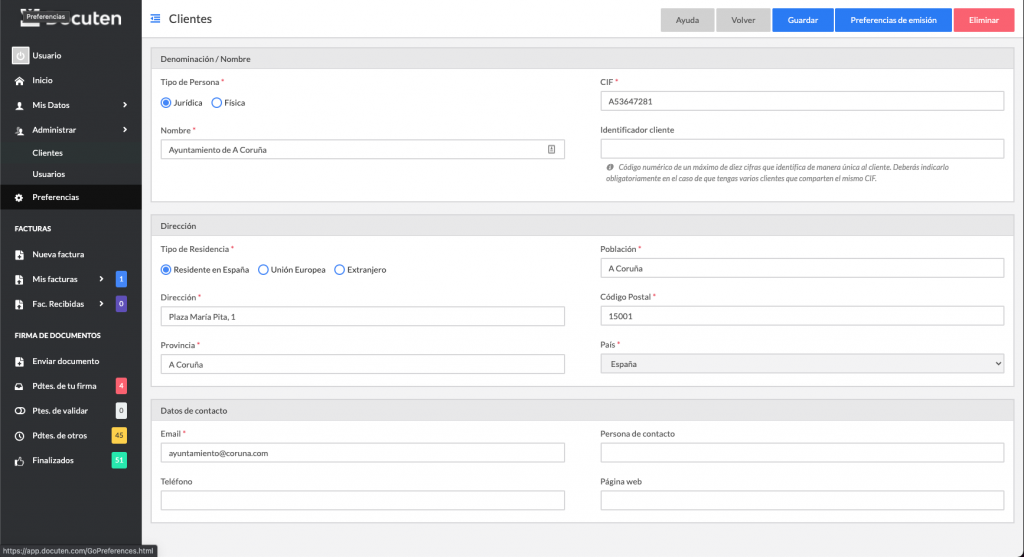Select the Jurídica radio button
The width and height of the screenshot is (1024, 557).
[x=166, y=103]
